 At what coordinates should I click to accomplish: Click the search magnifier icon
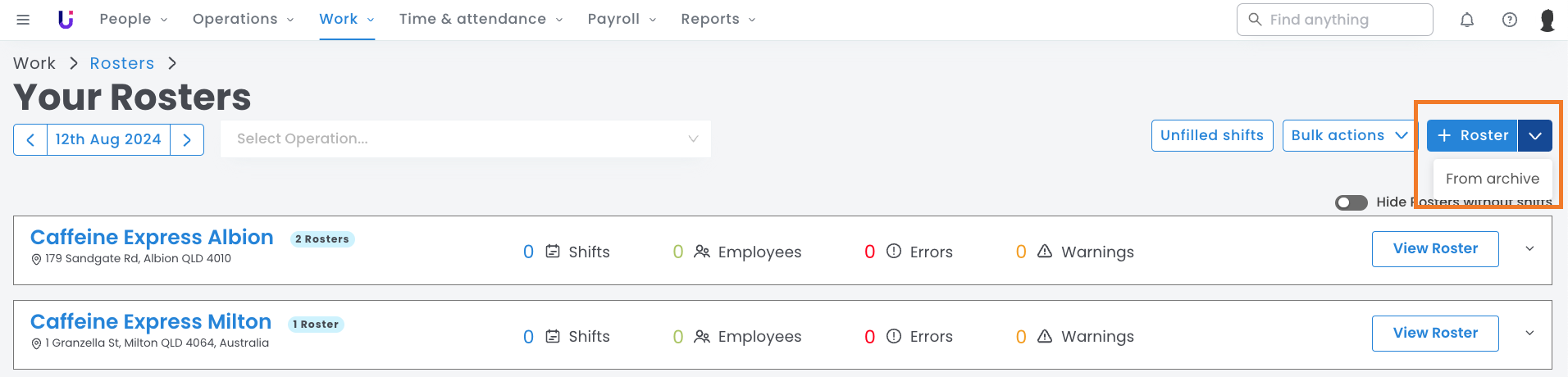(x=1255, y=19)
